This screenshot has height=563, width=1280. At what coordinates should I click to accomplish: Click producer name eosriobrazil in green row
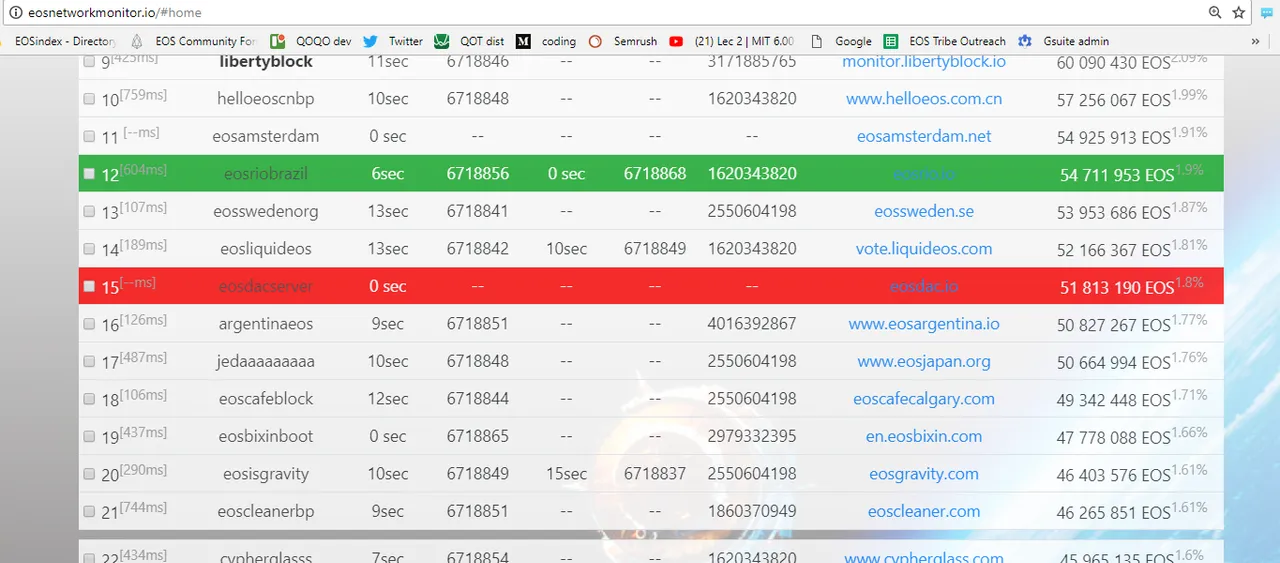point(266,173)
